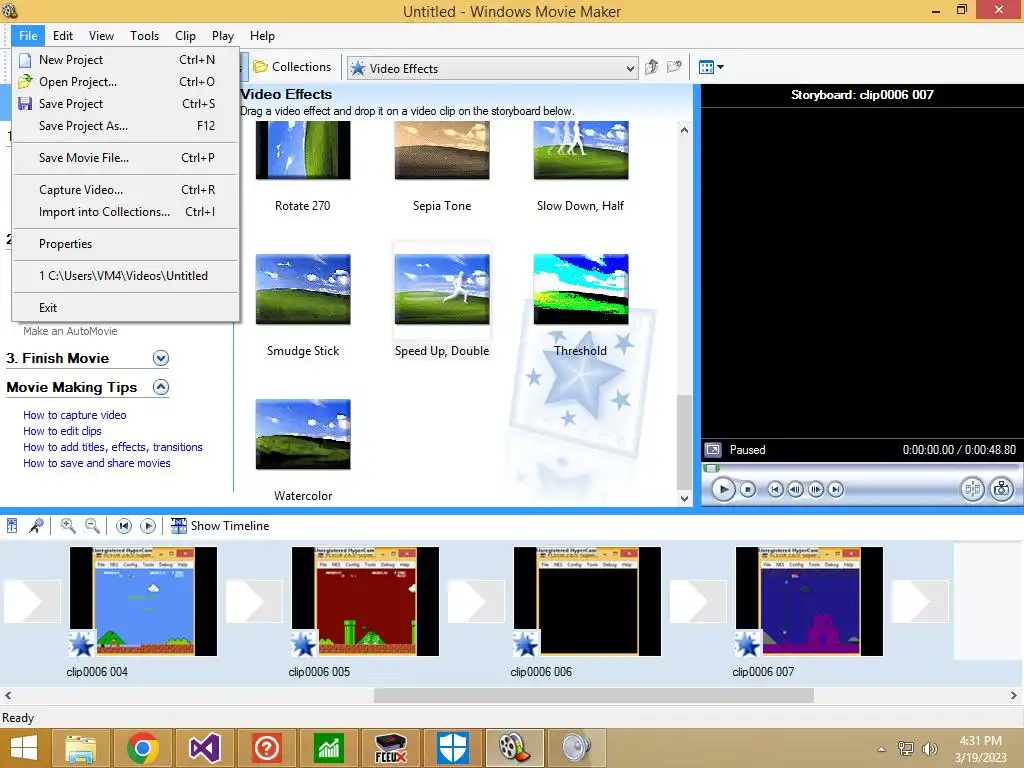This screenshot has height=768, width=1024.
Task: Choose Save Movie File menu entry
Action: [x=125, y=158]
